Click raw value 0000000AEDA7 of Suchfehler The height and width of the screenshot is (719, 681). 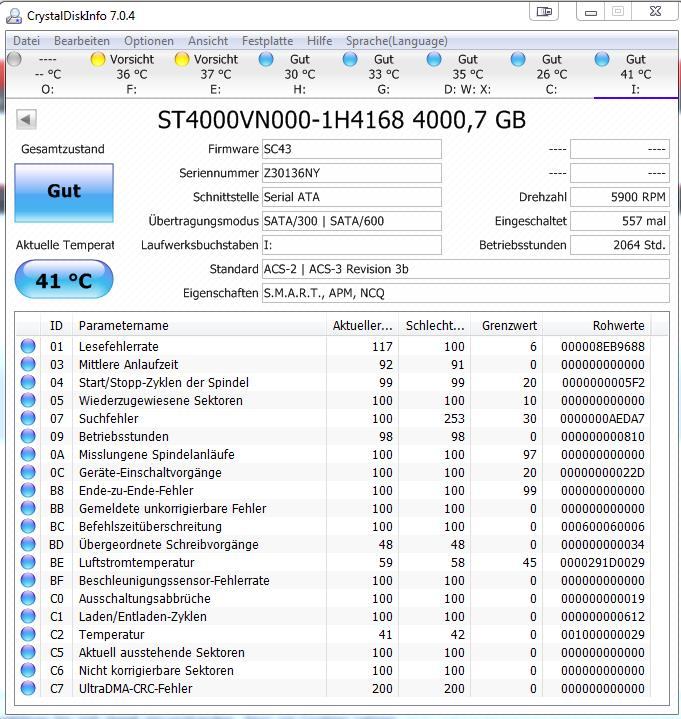(x=602, y=419)
